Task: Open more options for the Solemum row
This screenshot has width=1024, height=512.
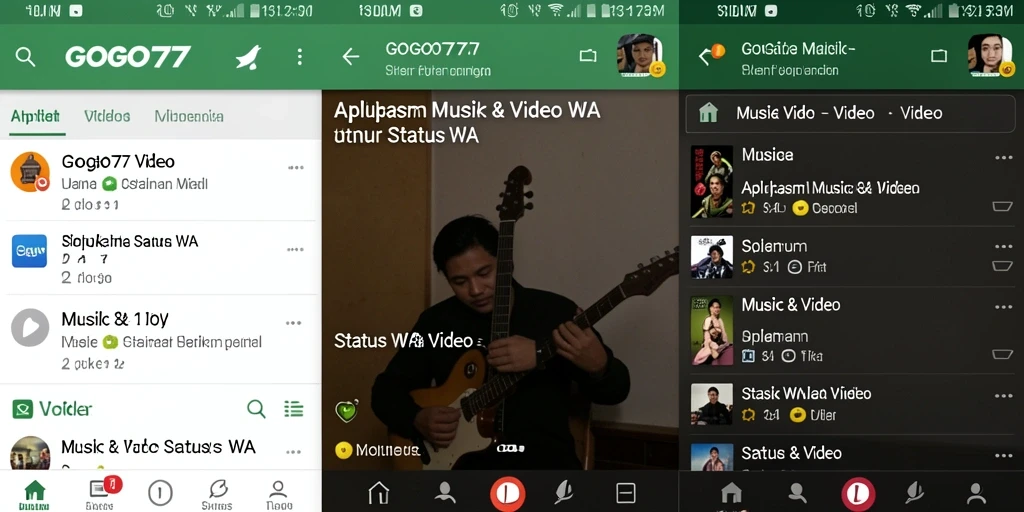Action: click(x=1003, y=247)
